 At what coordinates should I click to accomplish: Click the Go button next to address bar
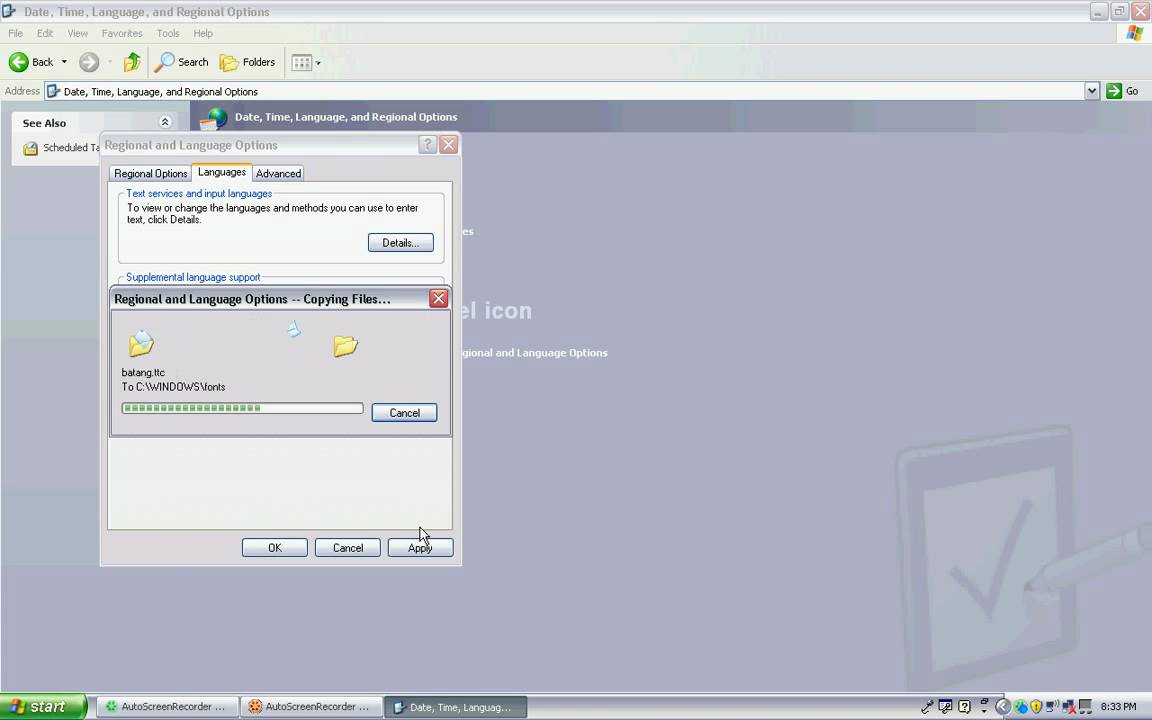click(1123, 91)
